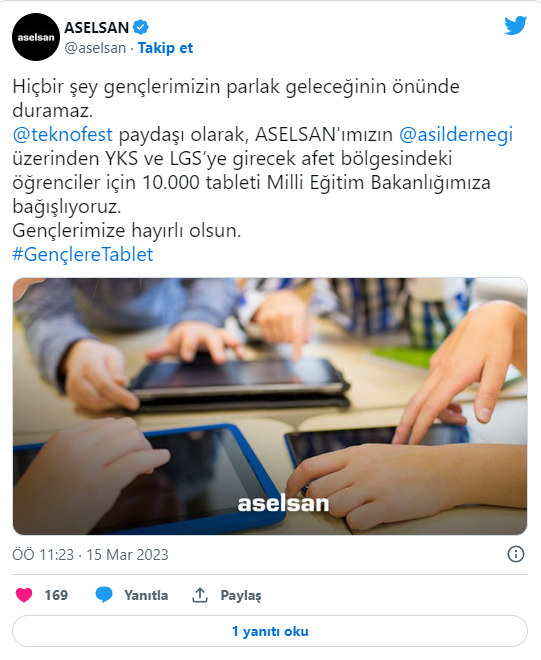Viewport: 541px width, 660px height.
Task: Click the verified badge next to ASELSAN
Action: point(141,27)
